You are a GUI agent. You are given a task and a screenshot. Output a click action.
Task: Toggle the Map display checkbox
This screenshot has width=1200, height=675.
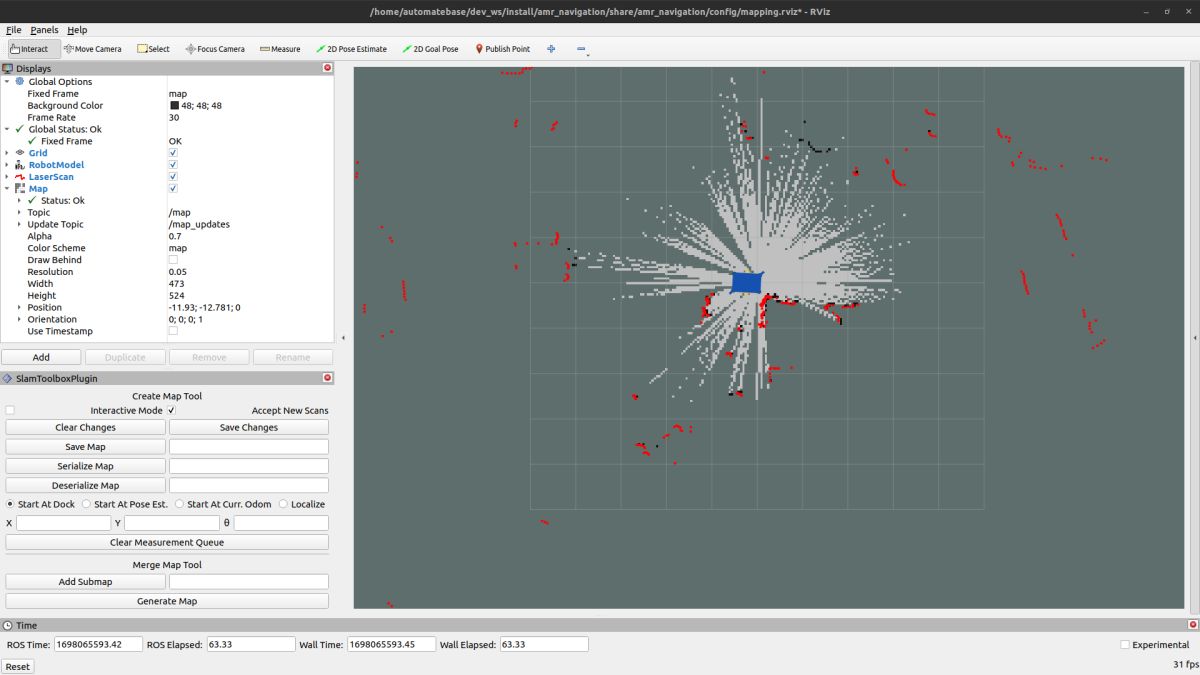coord(173,189)
